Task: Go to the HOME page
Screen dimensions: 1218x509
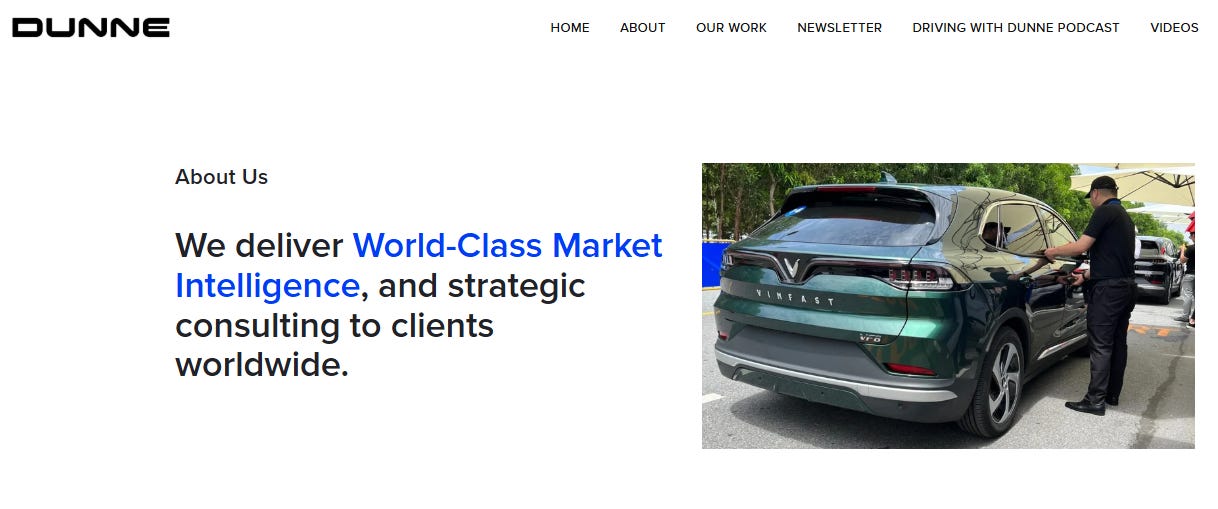Action: 570,28
